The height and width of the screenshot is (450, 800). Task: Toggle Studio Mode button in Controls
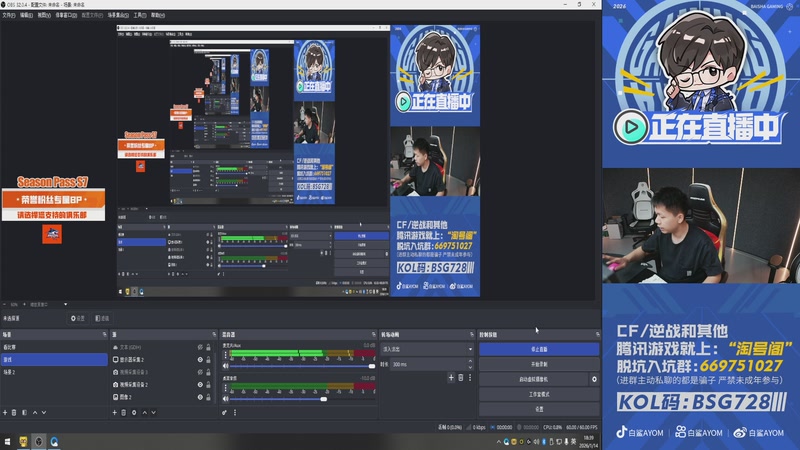pos(539,394)
